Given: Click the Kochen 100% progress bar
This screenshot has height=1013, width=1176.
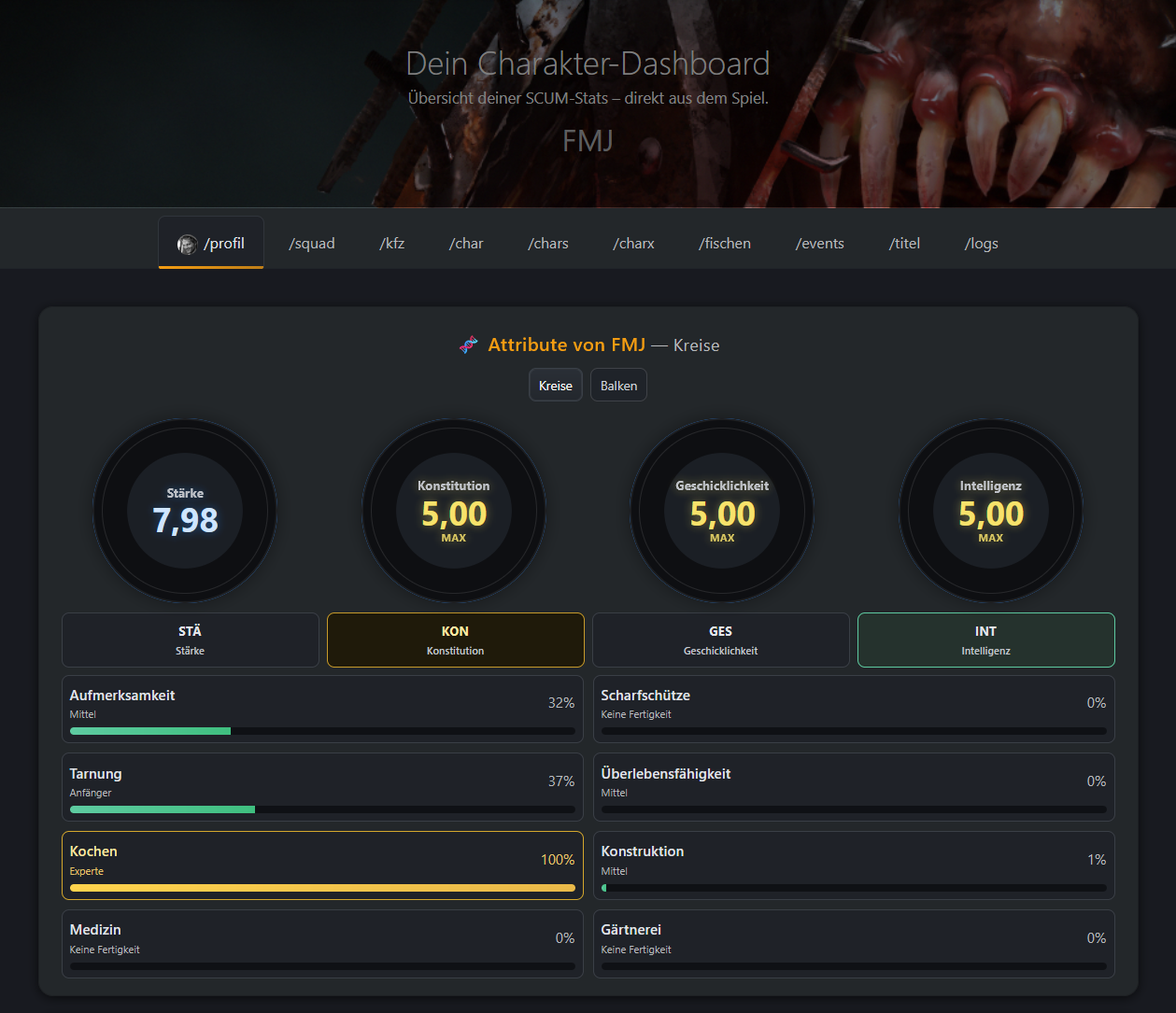Looking at the screenshot, I should pos(322,888).
